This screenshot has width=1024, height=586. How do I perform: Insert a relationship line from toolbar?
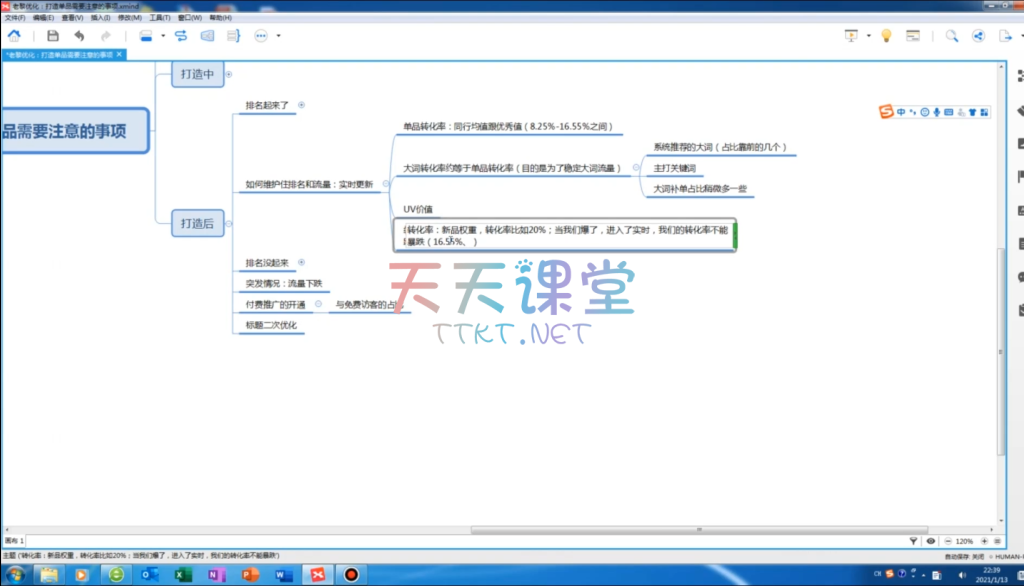[181, 36]
